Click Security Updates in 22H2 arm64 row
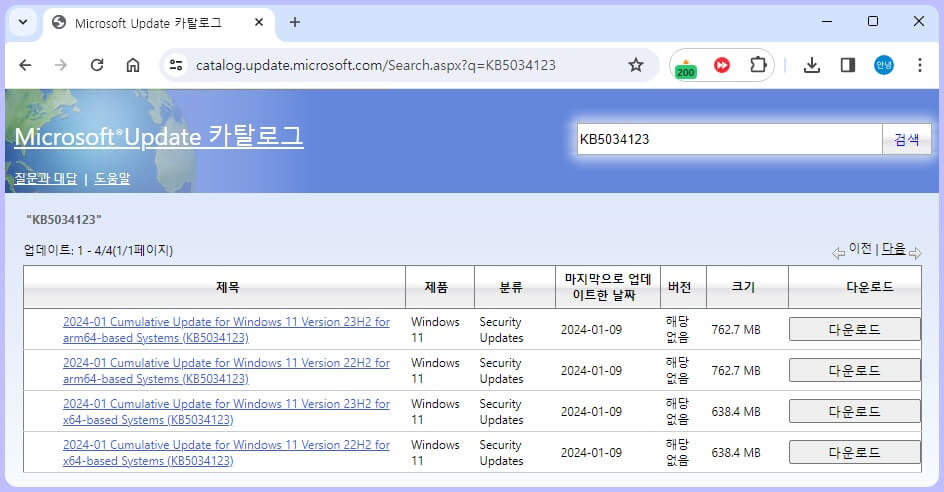 coord(502,370)
